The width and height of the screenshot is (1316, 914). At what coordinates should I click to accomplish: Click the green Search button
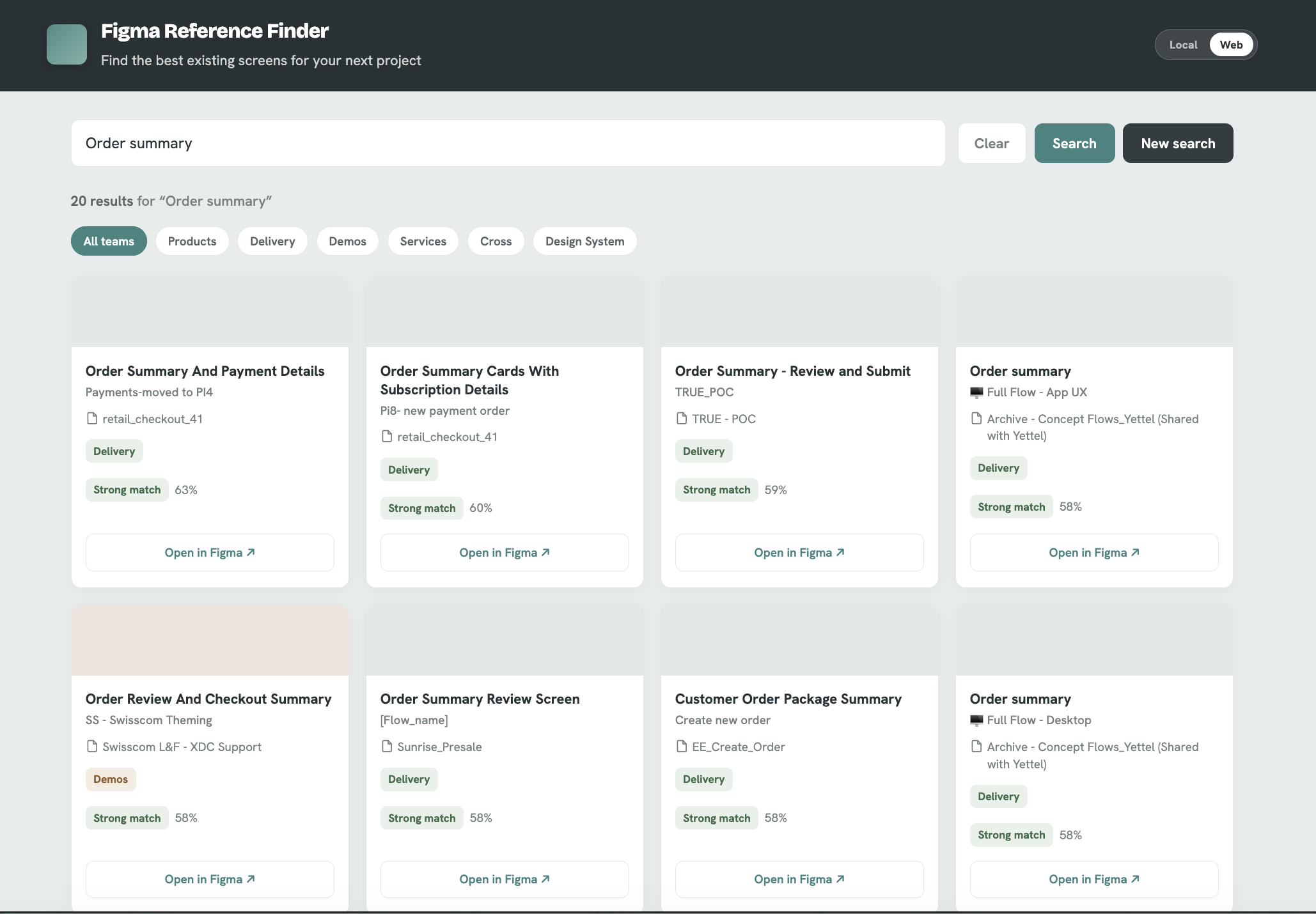pos(1074,143)
